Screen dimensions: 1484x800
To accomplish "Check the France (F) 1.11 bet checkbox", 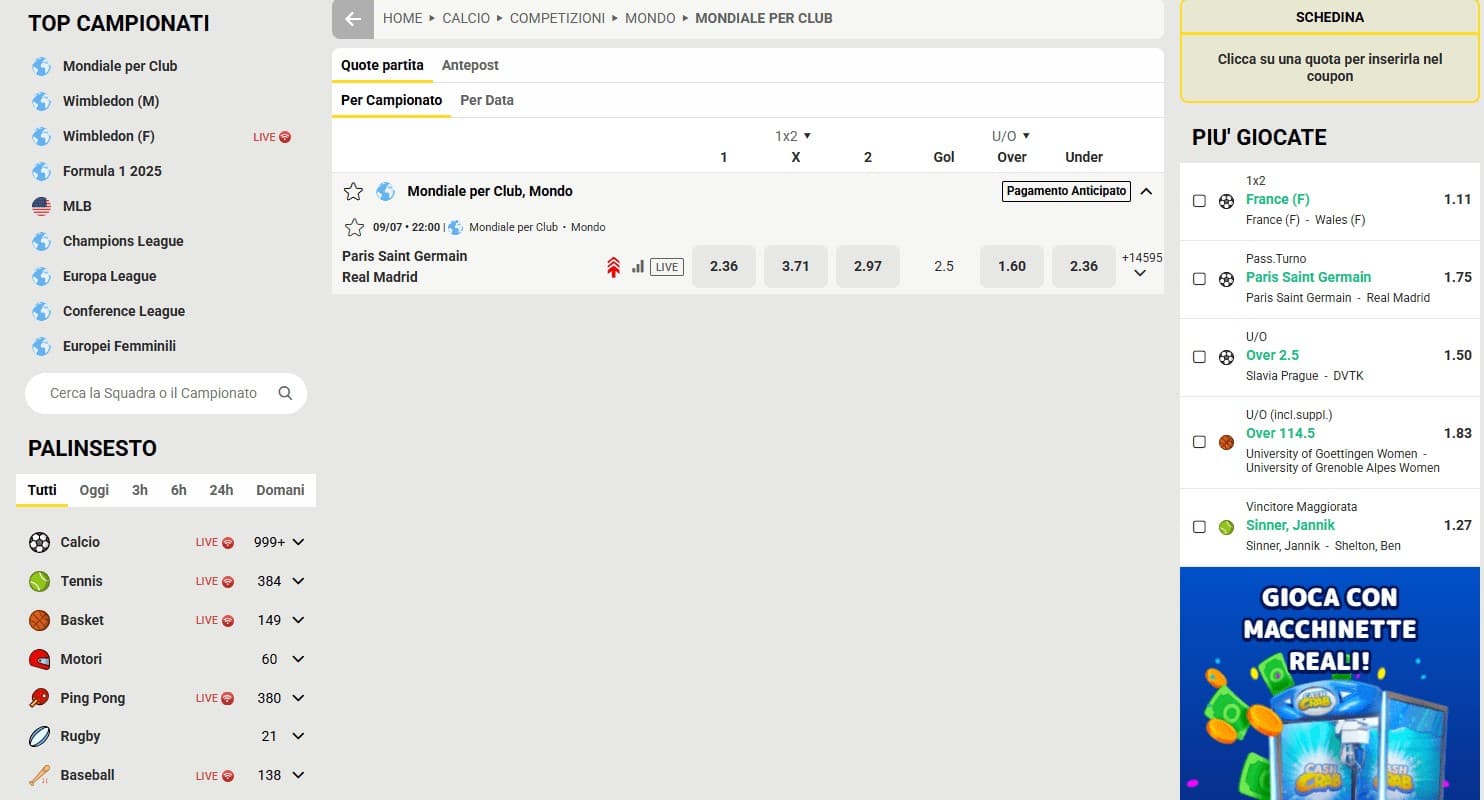I will coord(1200,201).
